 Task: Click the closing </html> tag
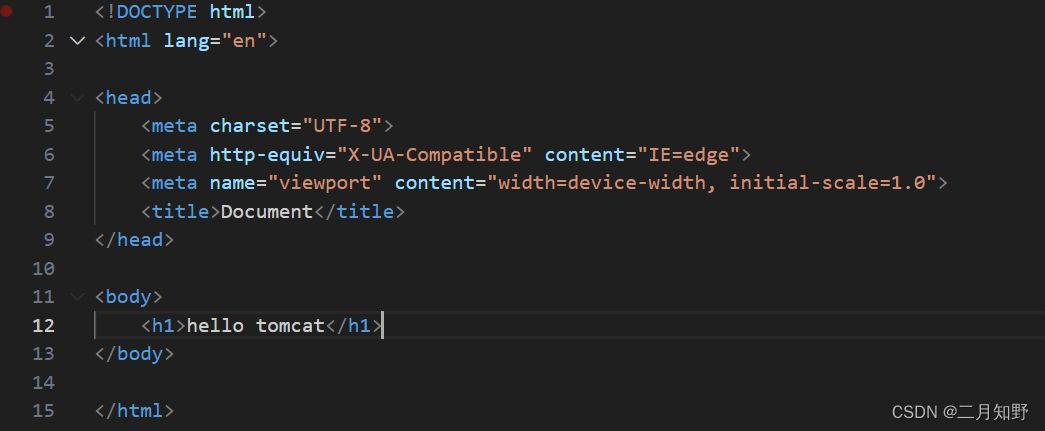click(134, 410)
